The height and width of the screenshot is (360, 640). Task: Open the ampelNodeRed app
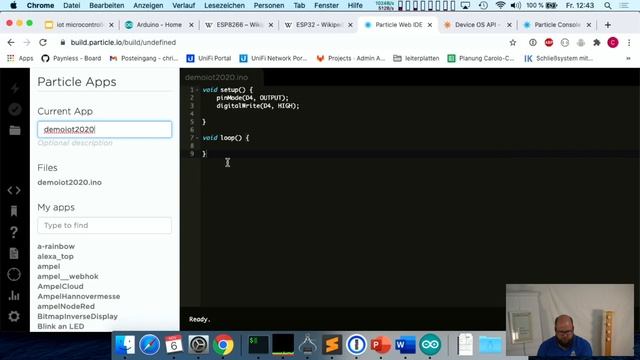pyautogui.click(x=66, y=307)
